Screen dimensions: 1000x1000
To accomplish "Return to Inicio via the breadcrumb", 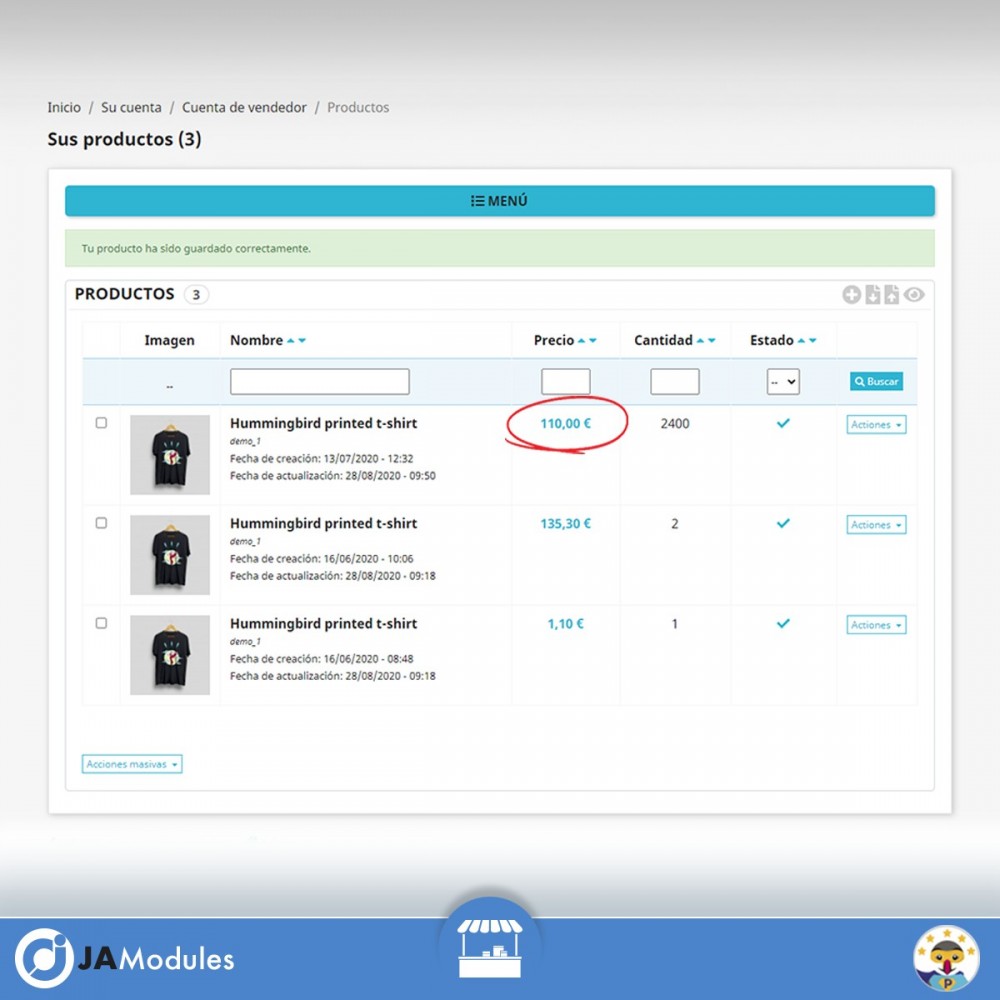I will (63, 107).
